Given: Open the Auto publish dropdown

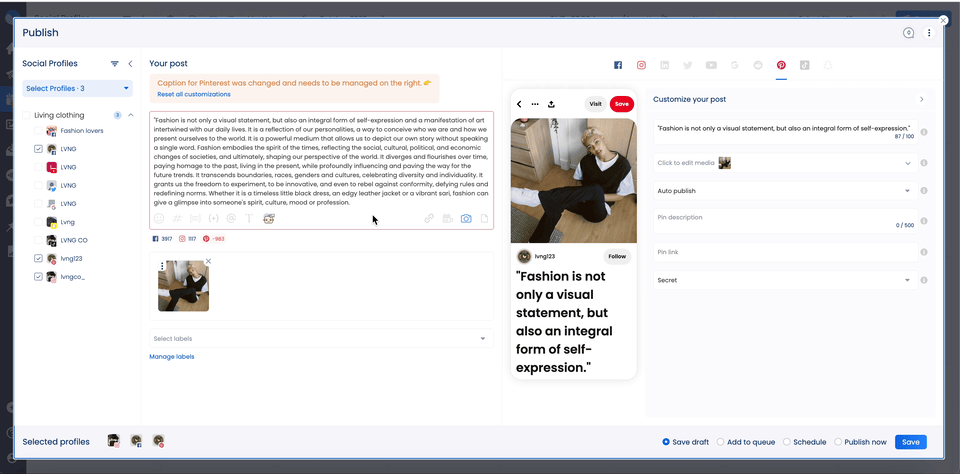Looking at the screenshot, I should pos(786,191).
